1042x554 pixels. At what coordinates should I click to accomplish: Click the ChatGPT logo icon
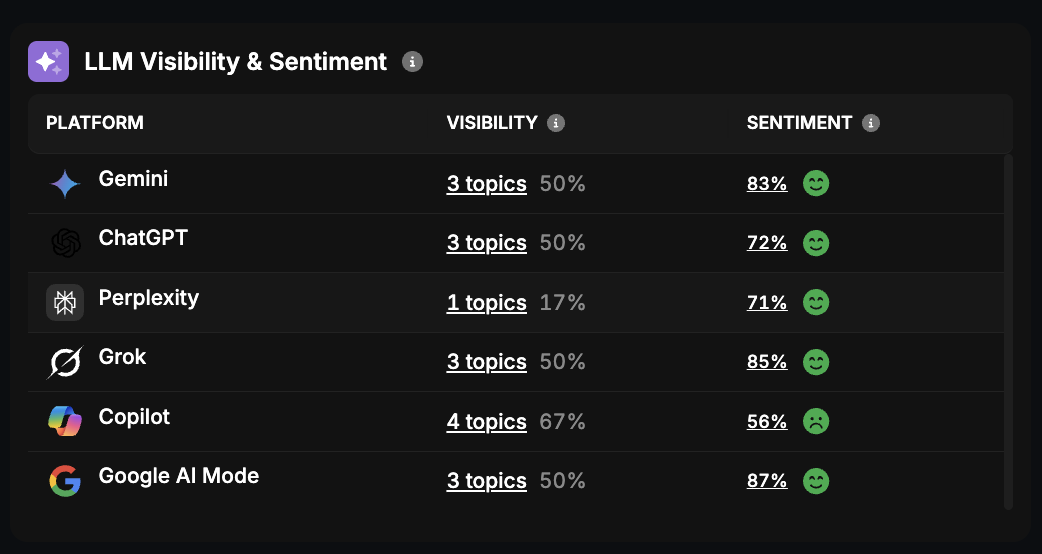coord(65,243)
